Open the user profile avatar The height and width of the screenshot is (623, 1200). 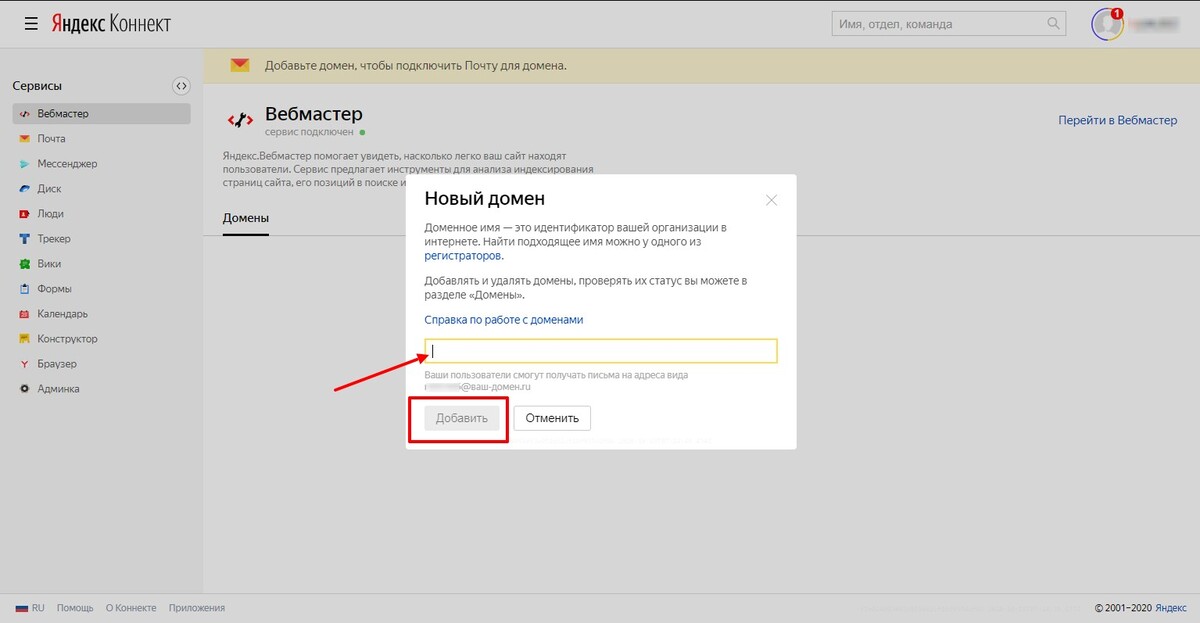coord(1107,24)
